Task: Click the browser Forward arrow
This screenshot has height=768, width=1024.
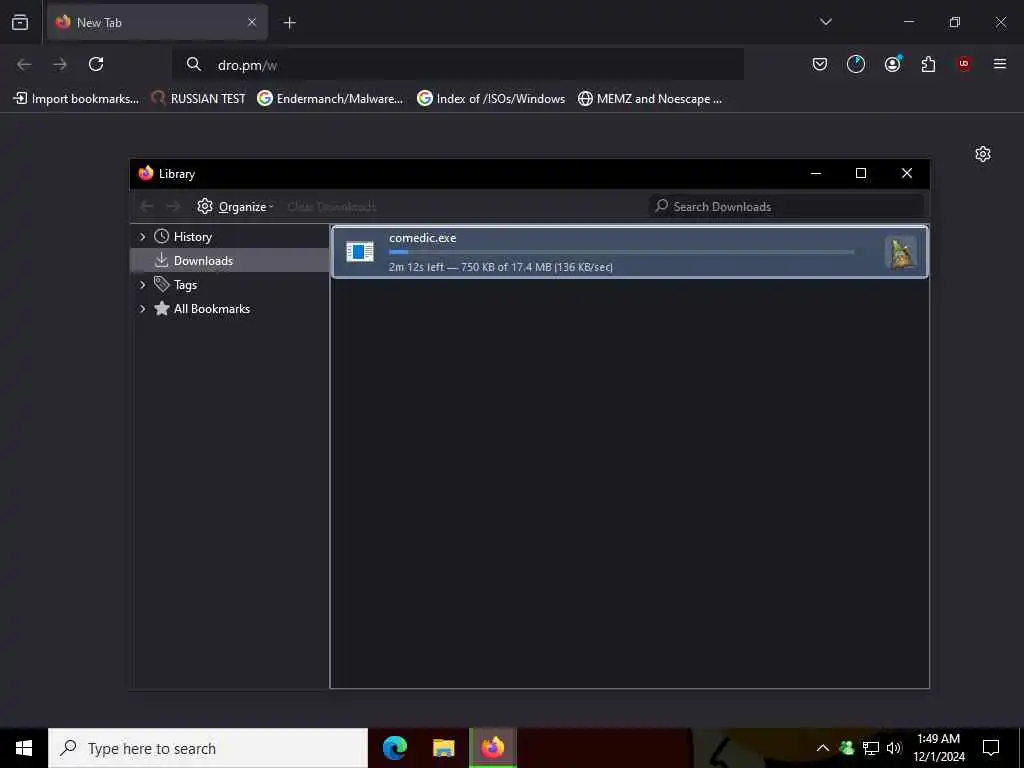Action: pos(60,64)
